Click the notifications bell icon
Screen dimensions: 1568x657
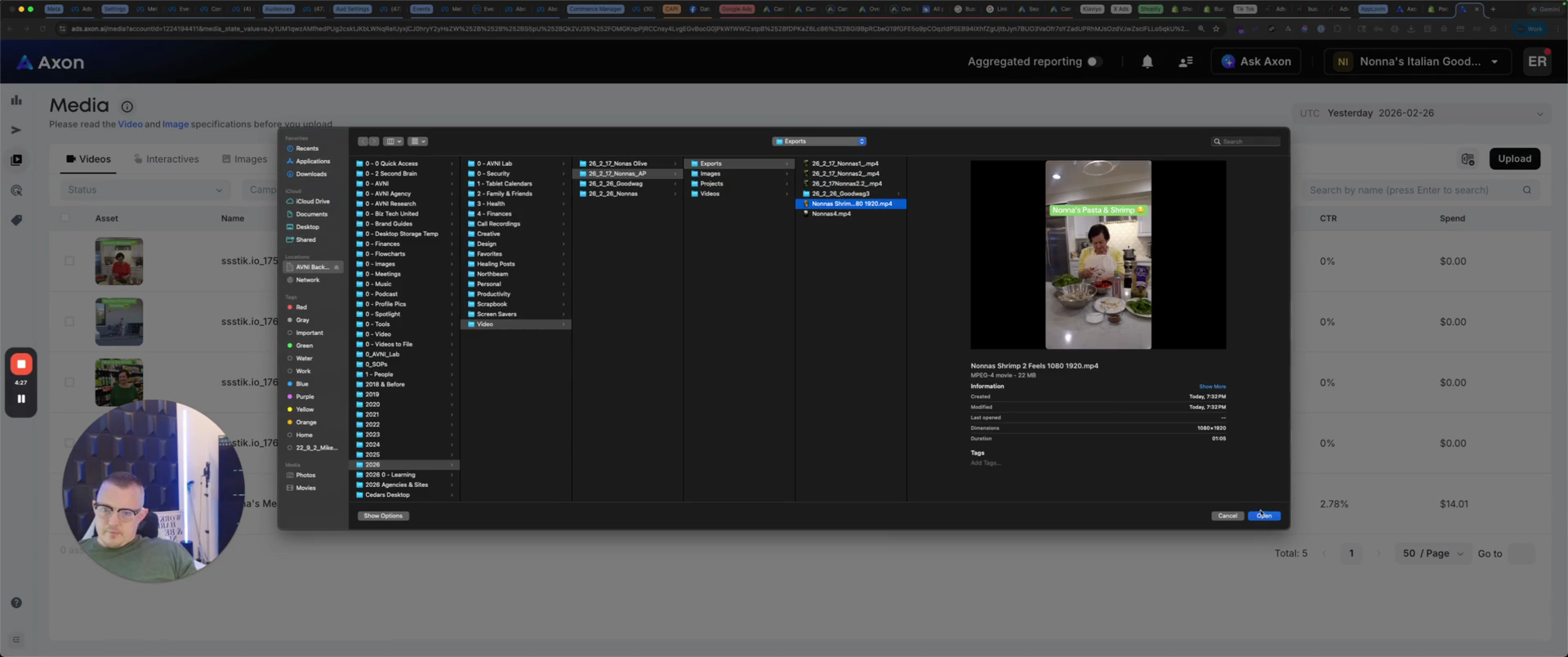click(1147, 61)
